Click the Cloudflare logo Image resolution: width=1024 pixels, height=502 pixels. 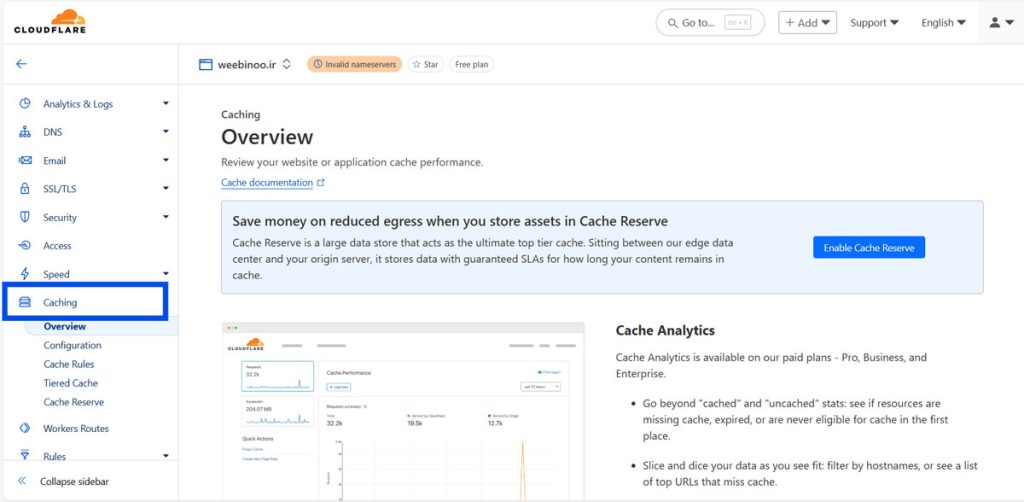point(50,22)
